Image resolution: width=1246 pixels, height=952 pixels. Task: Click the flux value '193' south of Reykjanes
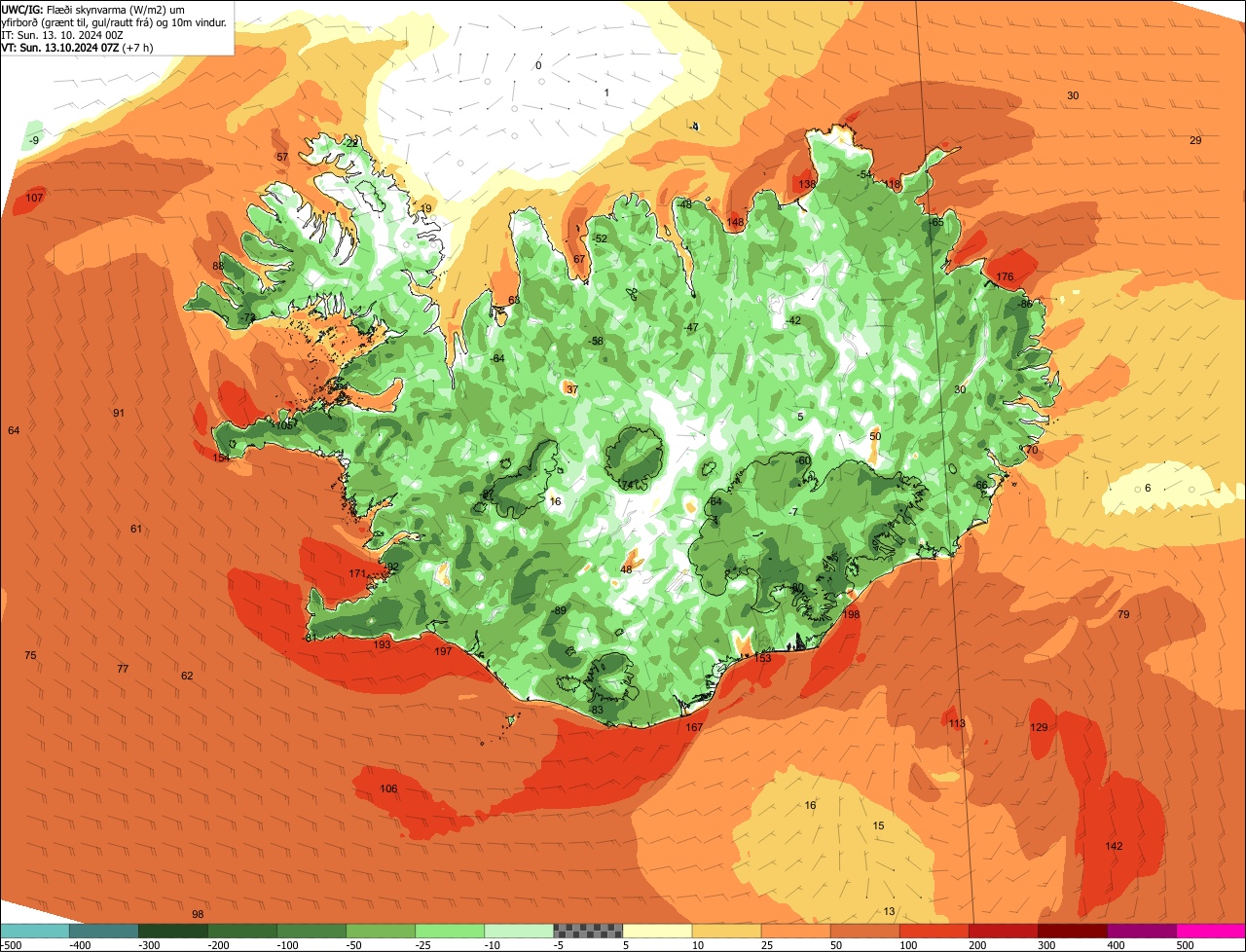pyautogui.click(x=382, y=645)
